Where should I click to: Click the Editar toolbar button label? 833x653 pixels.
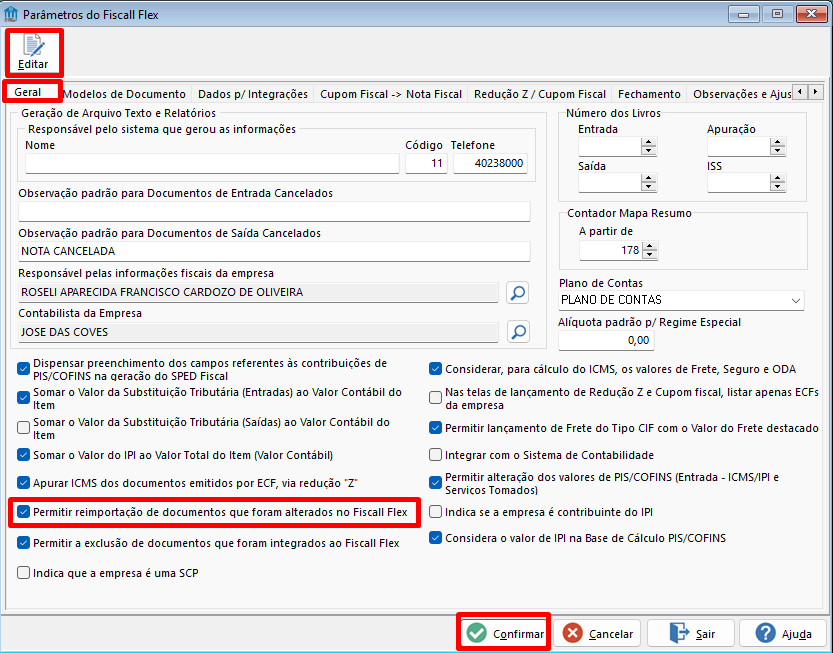pos(33,64)
